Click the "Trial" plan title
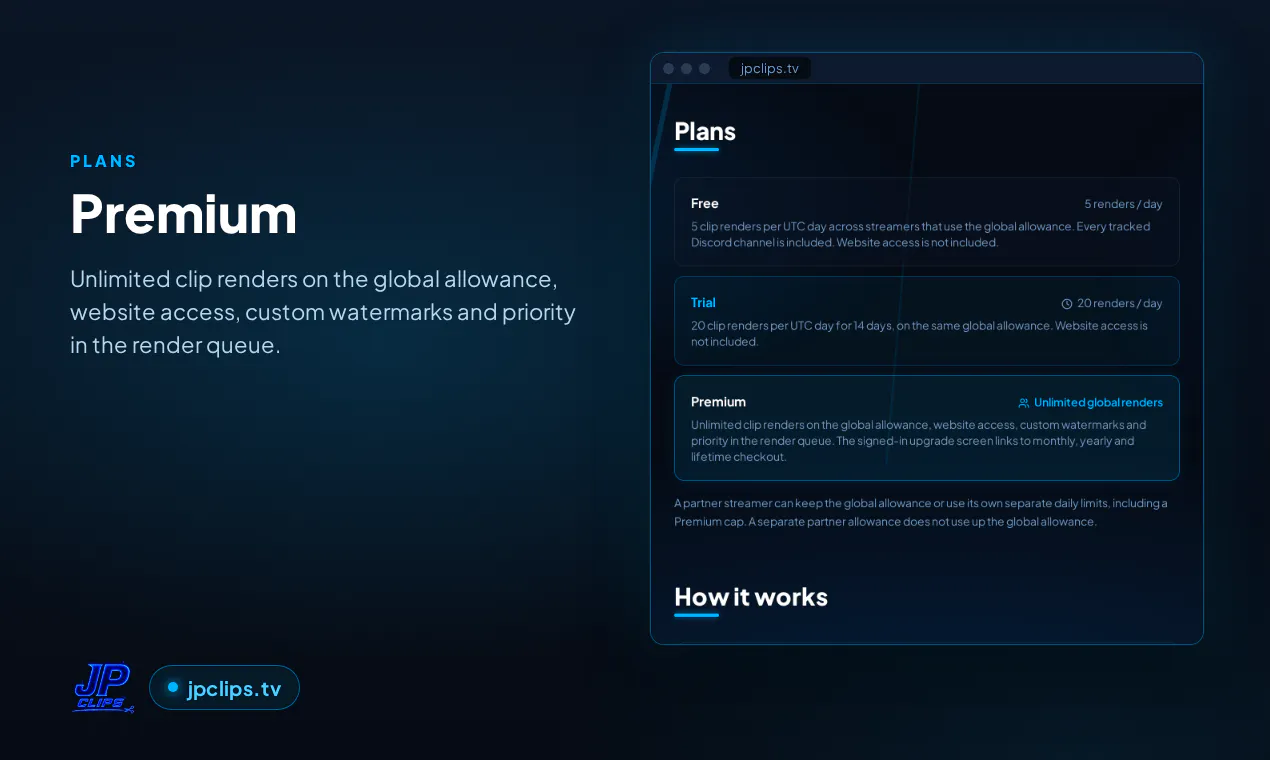This screenshot has width=1270, height=760. (703, 302)
